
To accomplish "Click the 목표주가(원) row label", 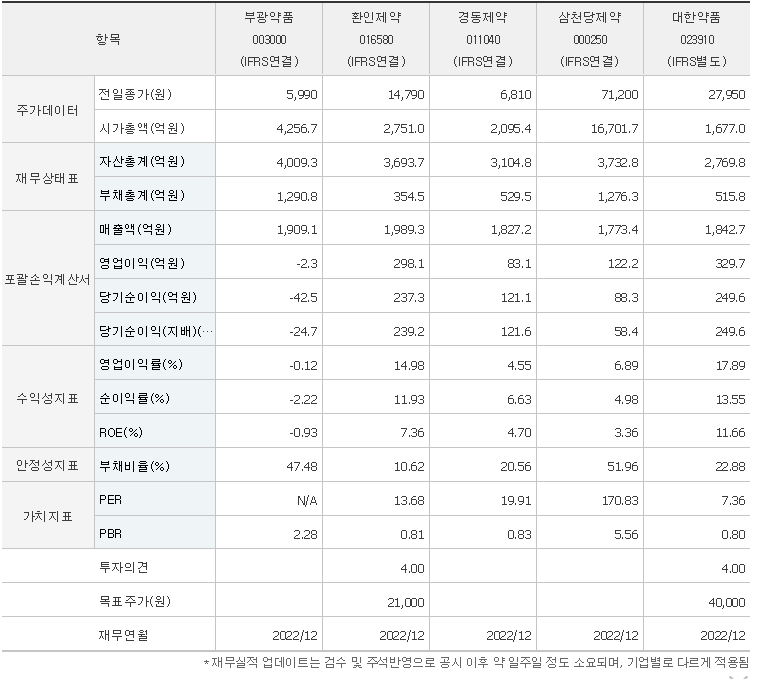I will pos(135,601).
